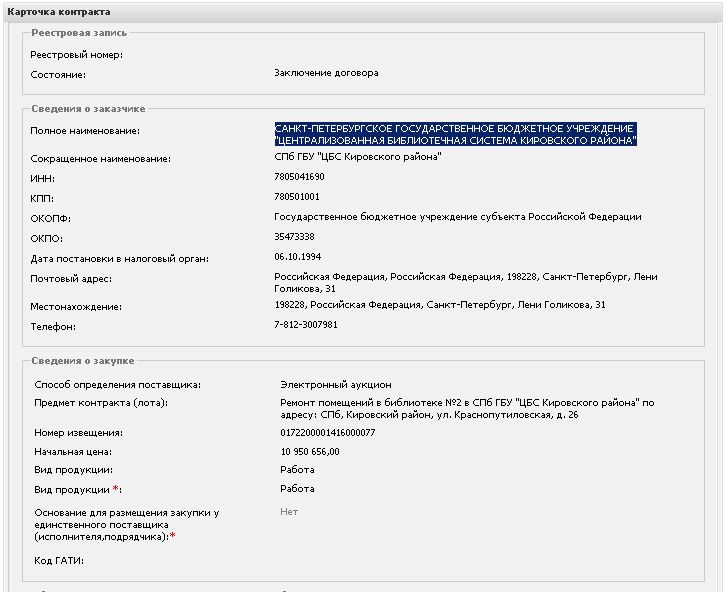This screenshot has height=592, width=724.
Task: Click the Реестровая запись section title
Action: tap(79, 33)
